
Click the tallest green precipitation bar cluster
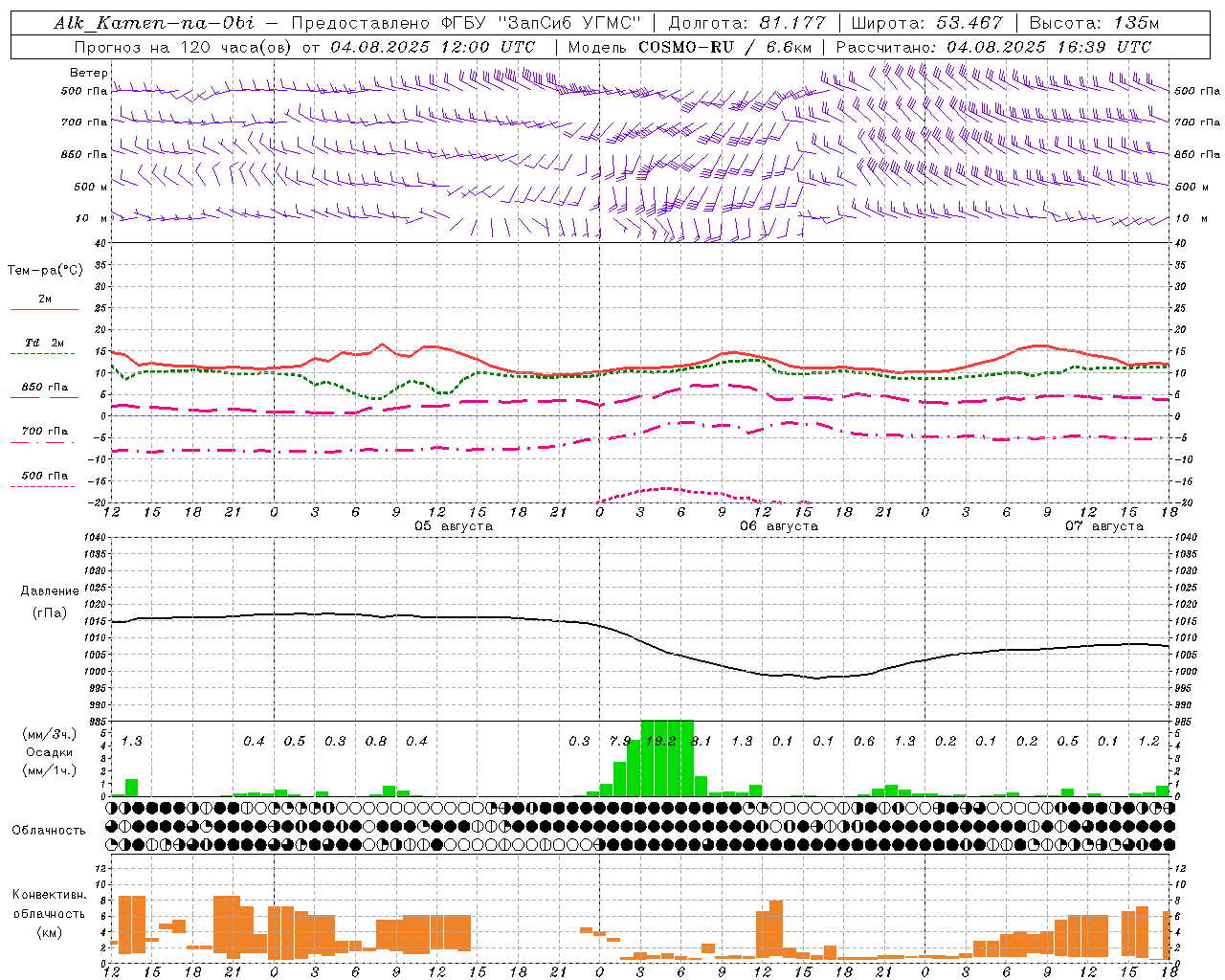[x=667, y=758]
